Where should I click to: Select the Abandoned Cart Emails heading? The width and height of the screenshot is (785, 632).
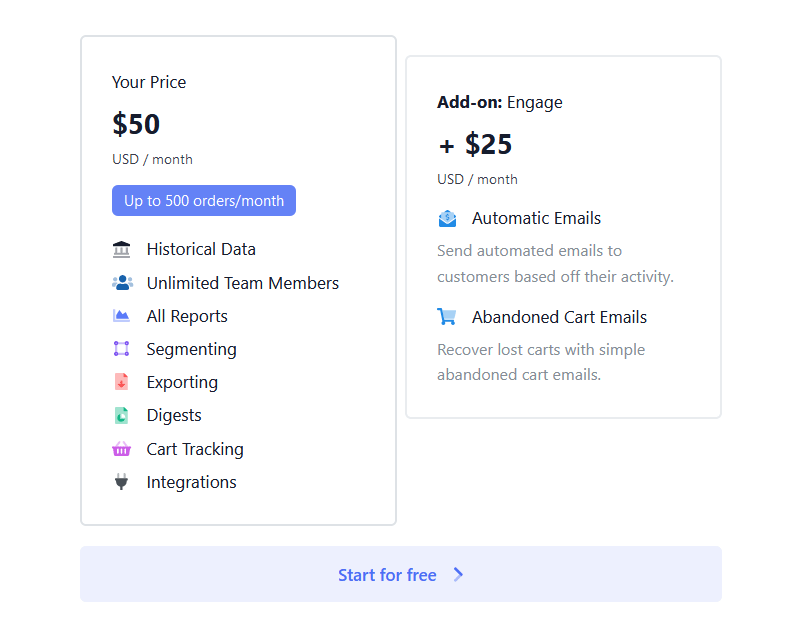coord(559,317)
